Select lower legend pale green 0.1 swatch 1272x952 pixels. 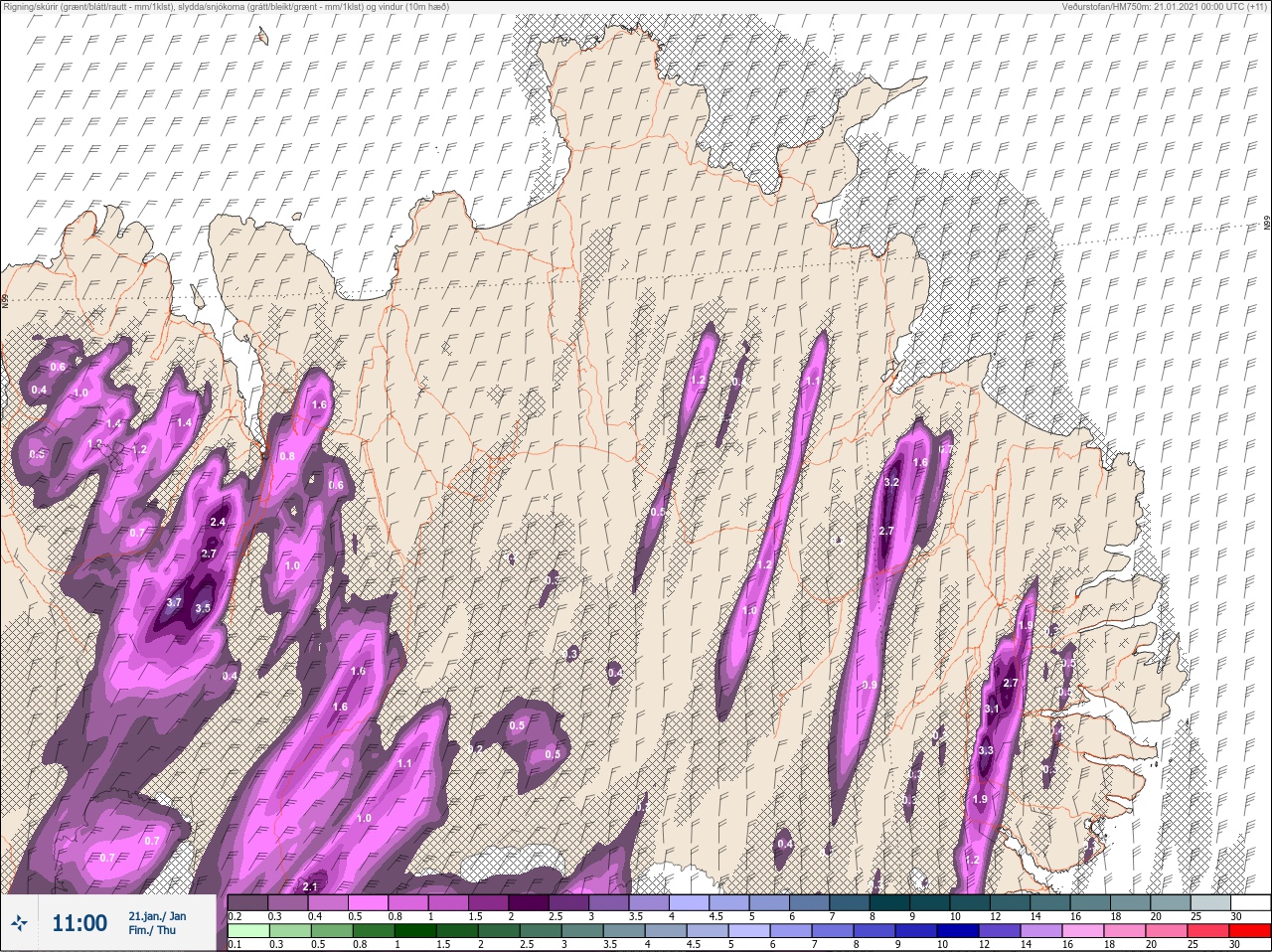coord(248,931)
